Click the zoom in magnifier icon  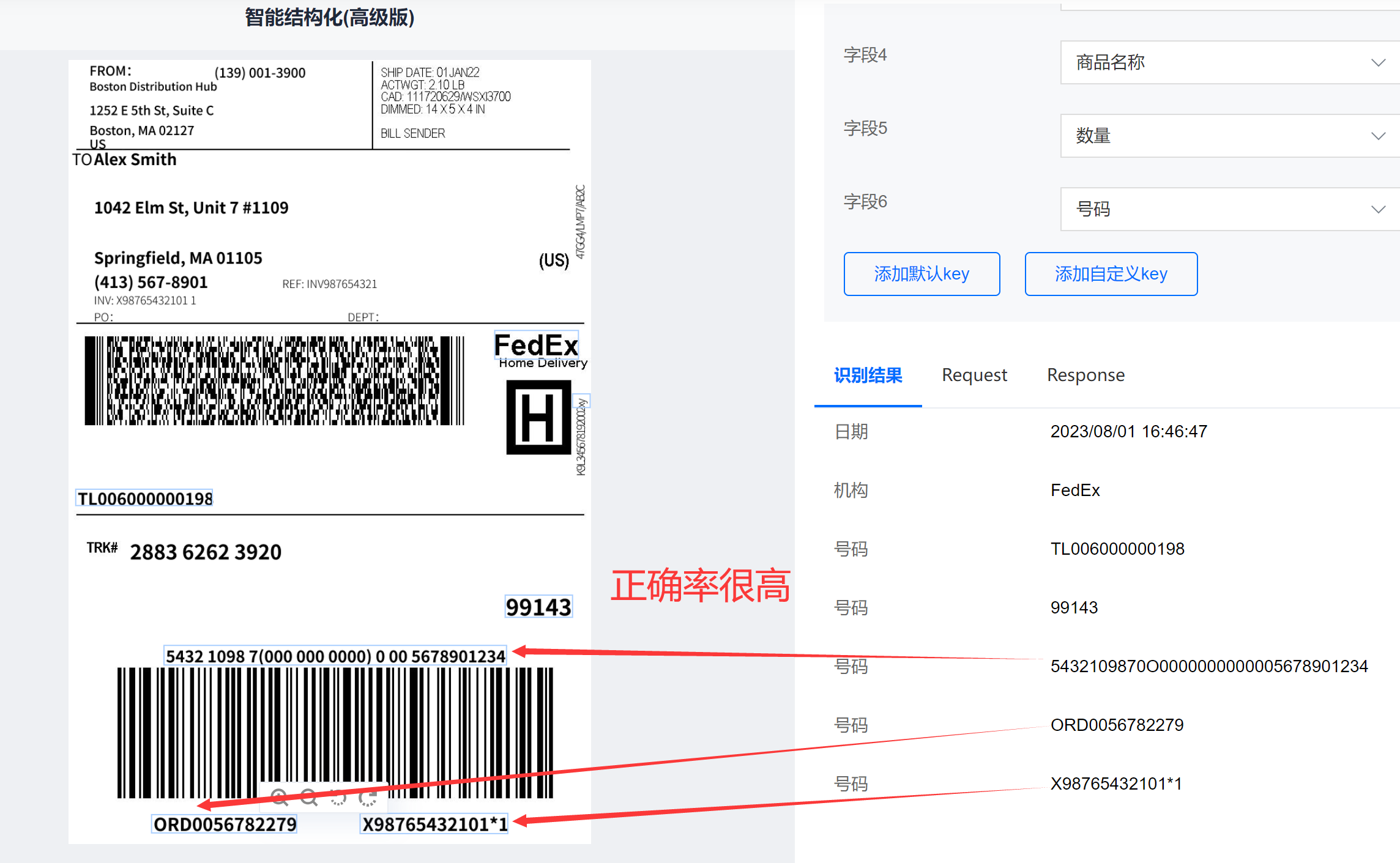coord(280,797)
